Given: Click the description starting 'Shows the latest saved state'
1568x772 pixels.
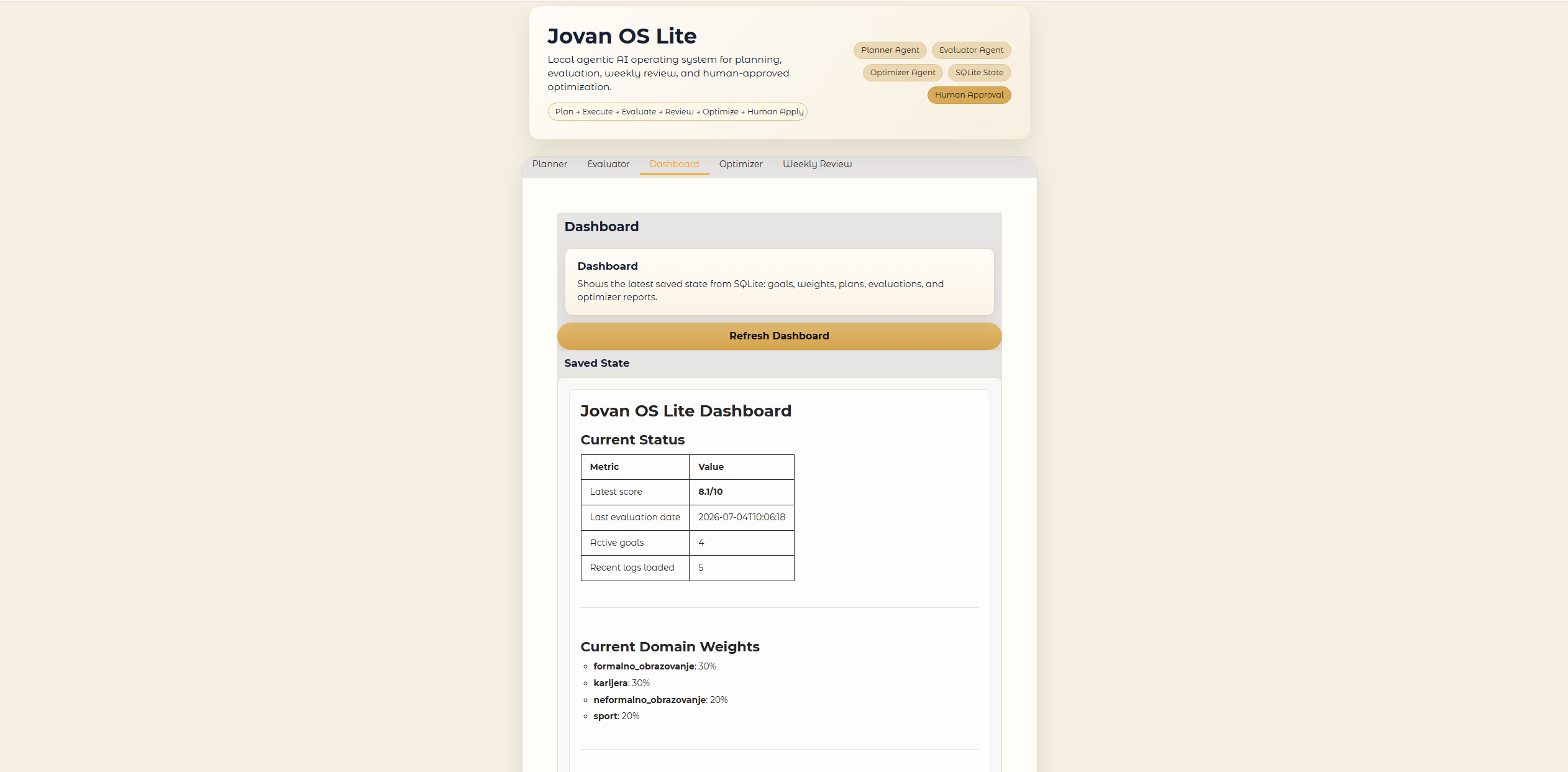Looking at the screenshot, I should [760, 290].
